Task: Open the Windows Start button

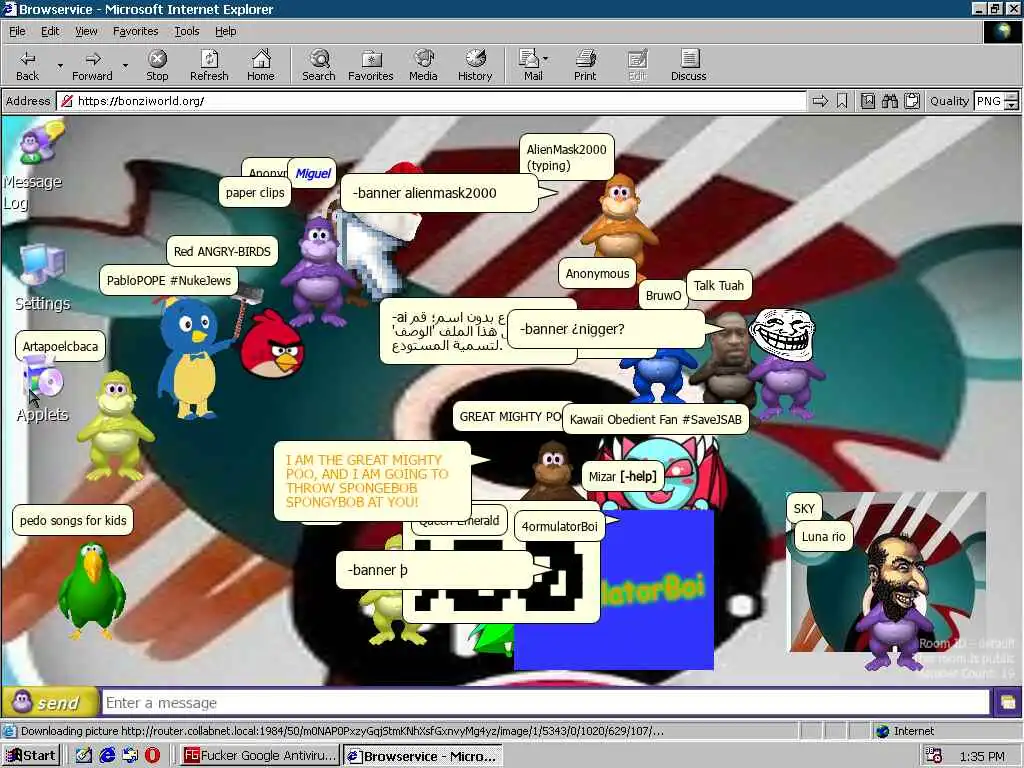Action: pos(31,756)
